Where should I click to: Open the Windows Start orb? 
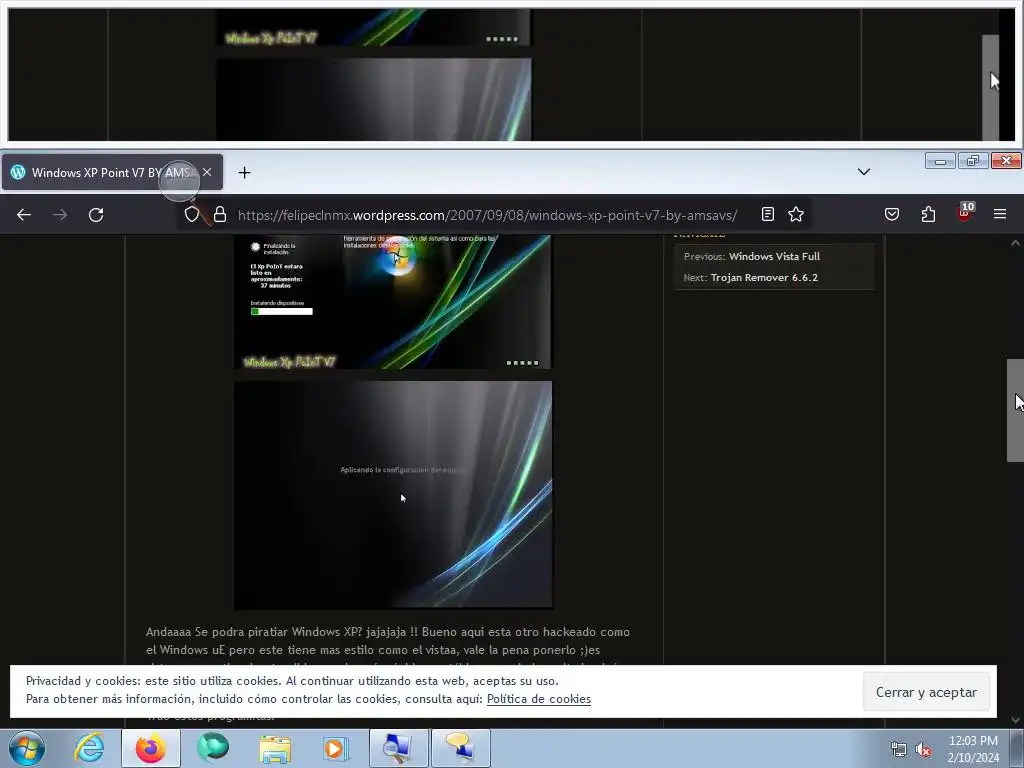tap(26, 748)
